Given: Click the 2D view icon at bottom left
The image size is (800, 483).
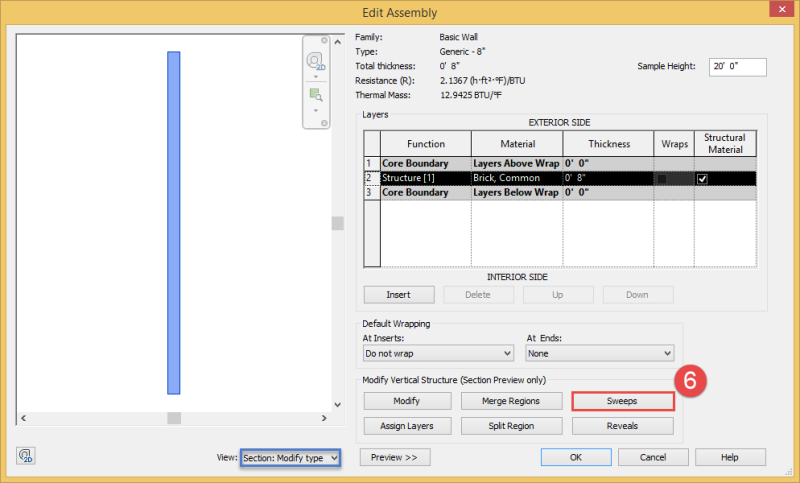Looking at the screenshot, I should click(x=27, y=457).
